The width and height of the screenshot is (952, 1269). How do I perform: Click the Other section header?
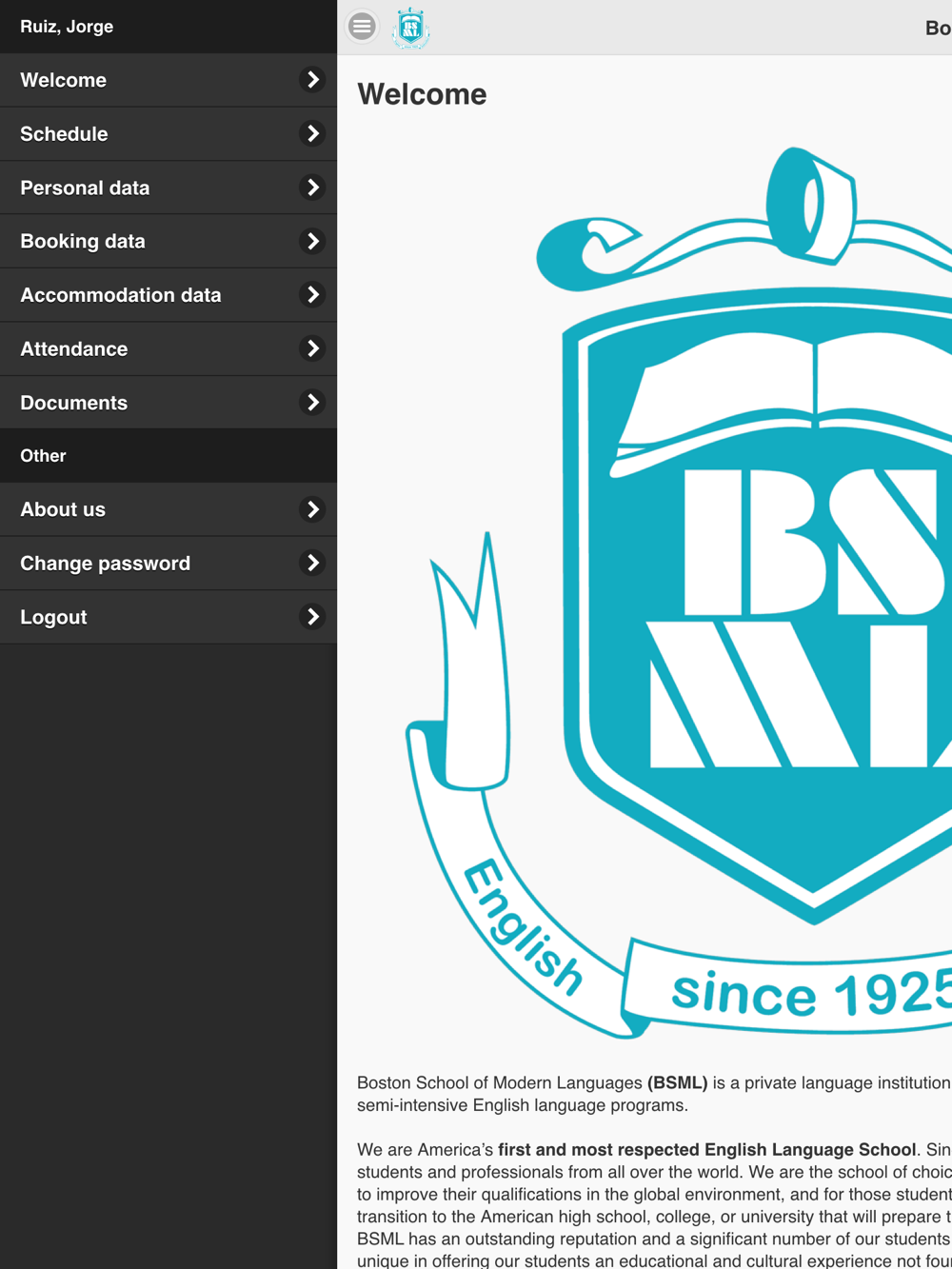point(43,456)
